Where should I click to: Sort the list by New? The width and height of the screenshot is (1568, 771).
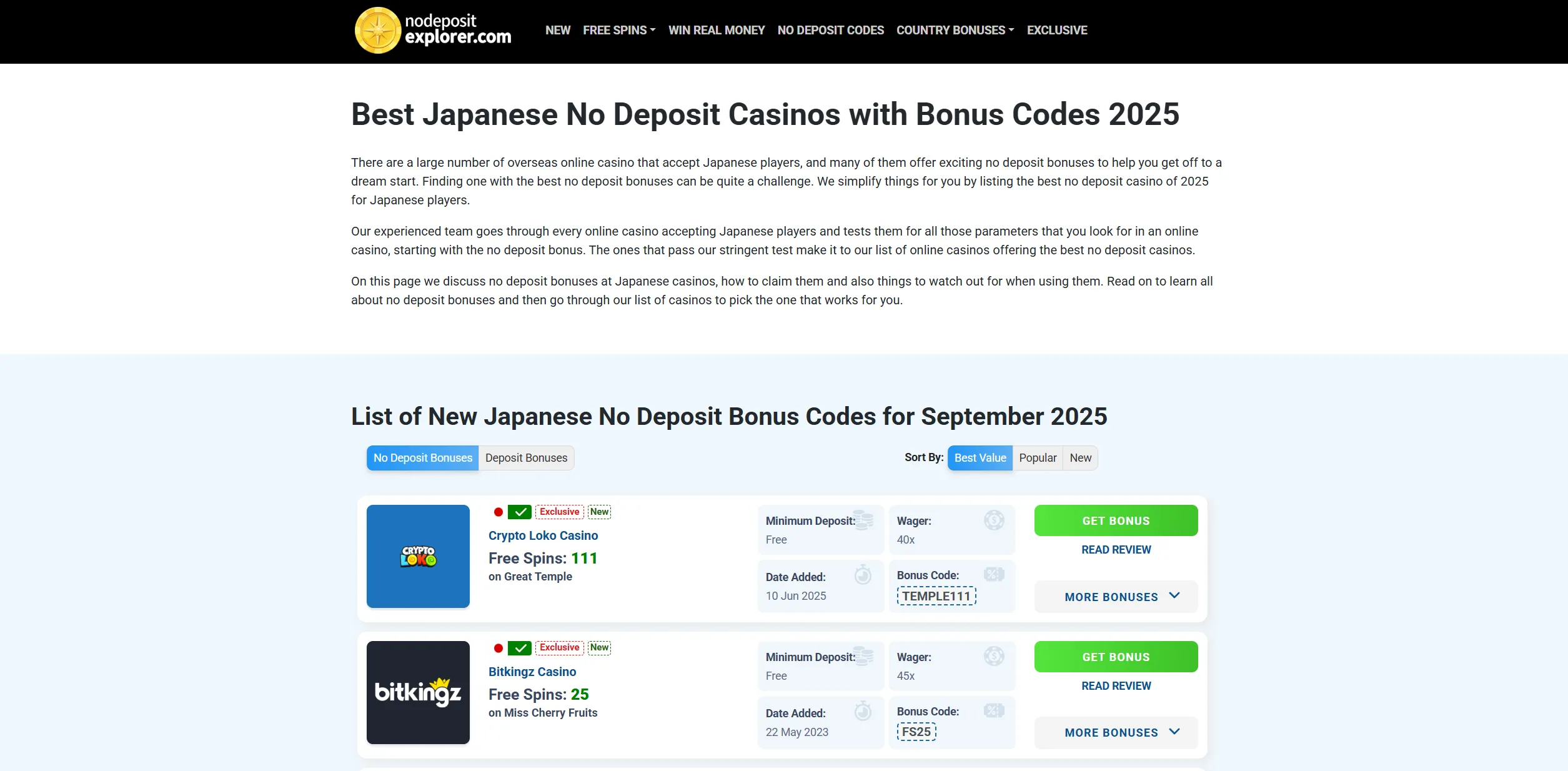tap(1080, 458)
